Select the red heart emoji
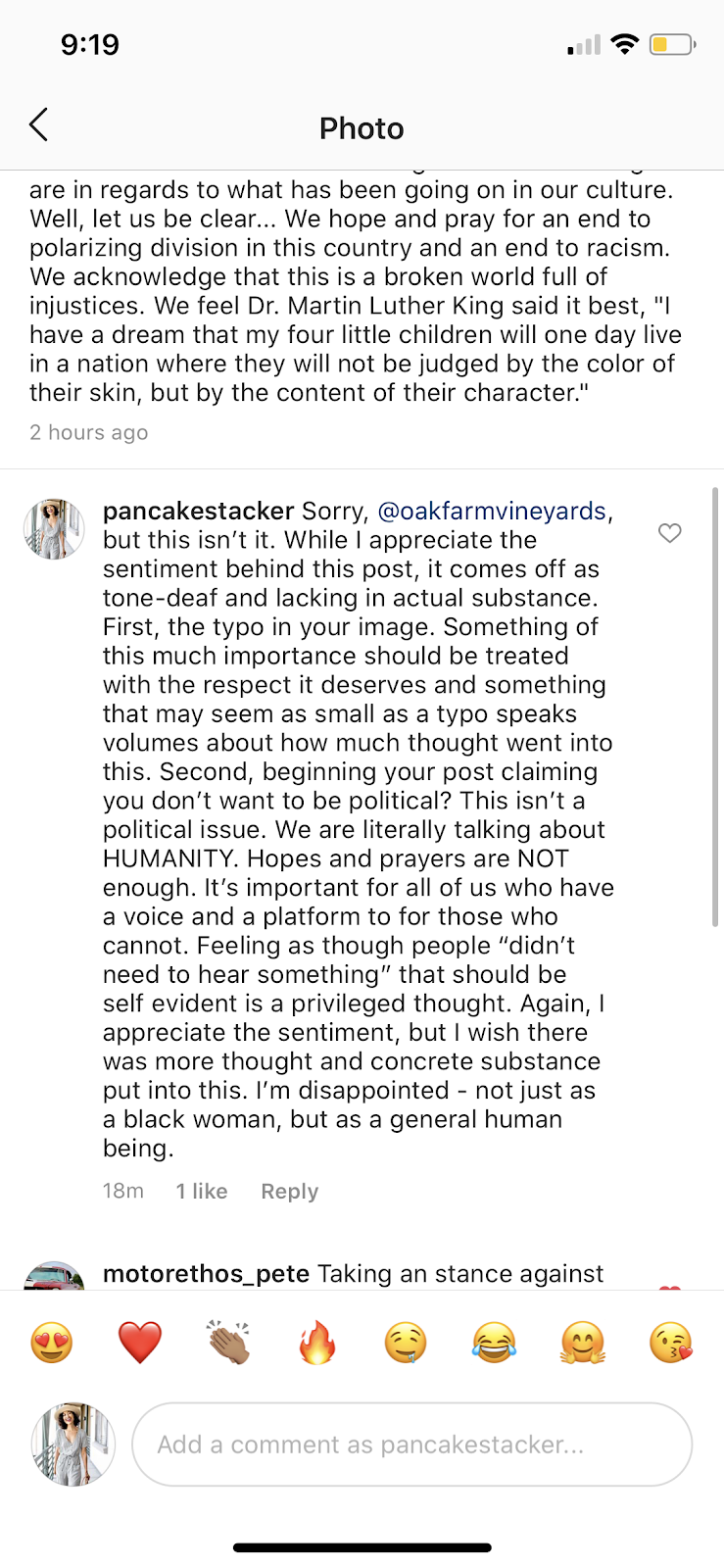This screenshot has height=1568, width=724. [x=140, y=1342]
